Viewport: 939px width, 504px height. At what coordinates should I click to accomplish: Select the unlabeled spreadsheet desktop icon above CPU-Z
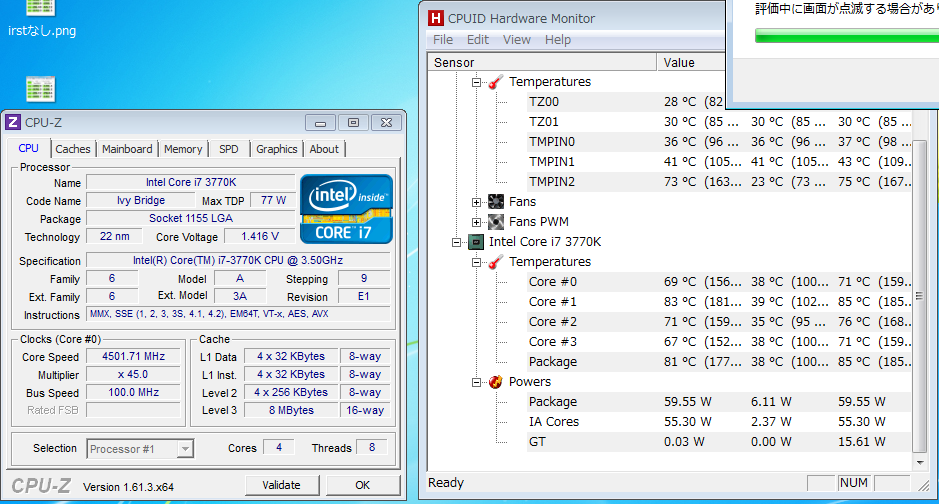40,89
